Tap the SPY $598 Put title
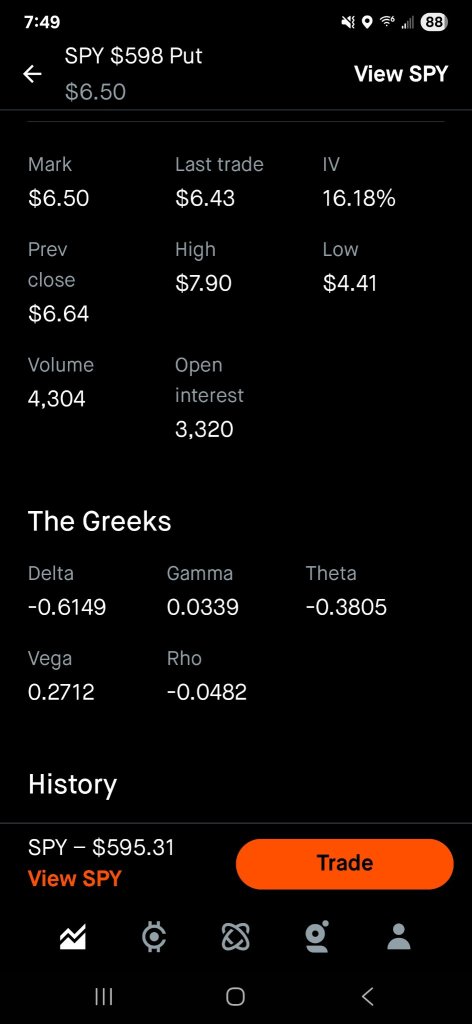The height and width of the screenshot is (1024, 472). [x=133, y=56]
